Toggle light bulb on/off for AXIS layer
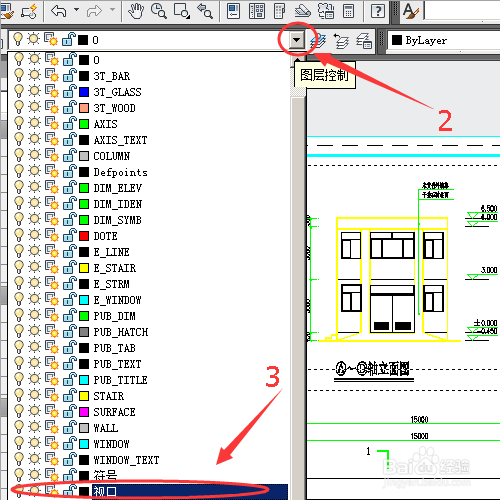This screenshot has width=500, height=500. [19, 124]
